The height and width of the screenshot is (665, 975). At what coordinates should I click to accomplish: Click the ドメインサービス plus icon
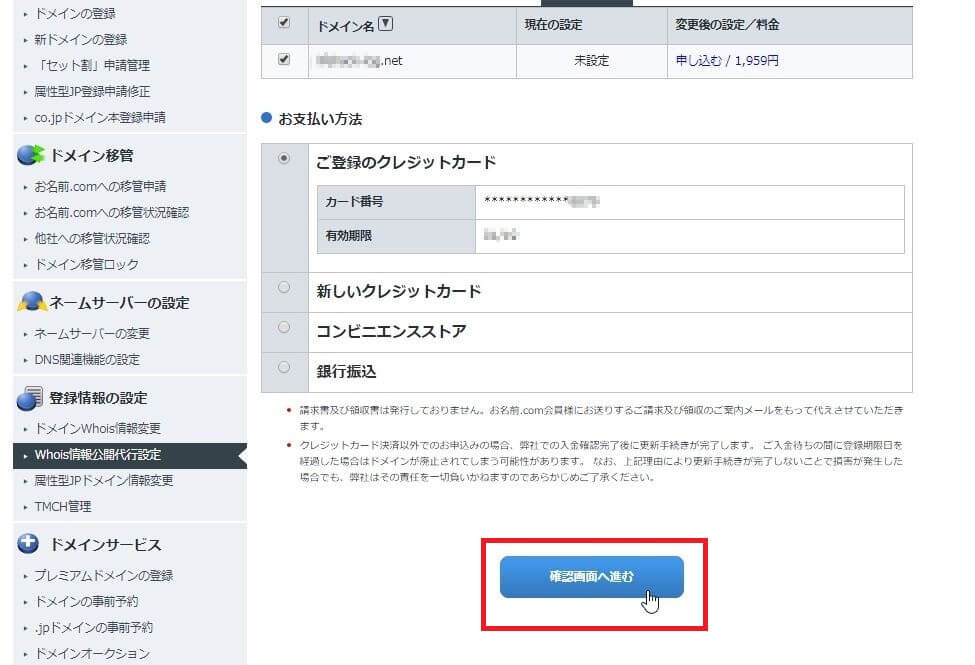point(30,545)
